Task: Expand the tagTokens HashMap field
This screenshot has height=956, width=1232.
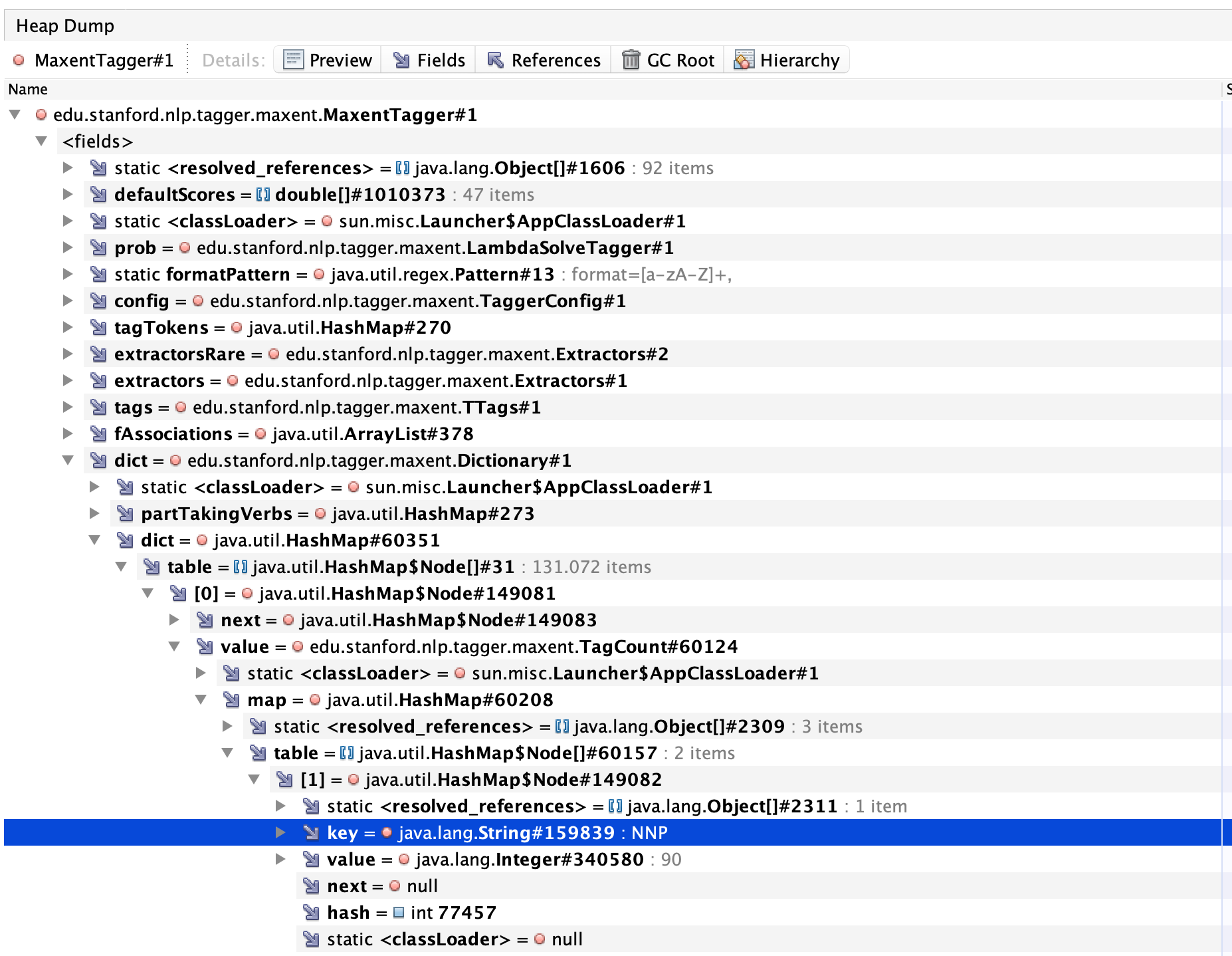Action: (68, 327)
